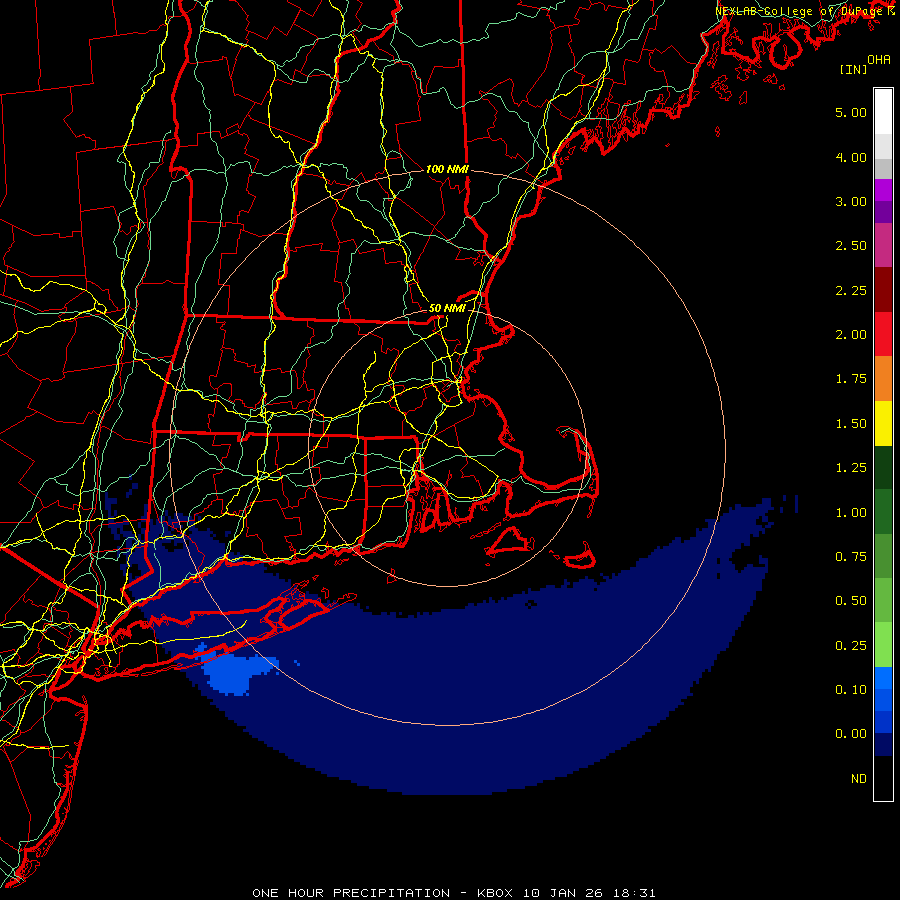Click the "ONE HOUR PRECIPITATION" caption text
Viewport: 900px width, 900px height.
tap(351, 893)
